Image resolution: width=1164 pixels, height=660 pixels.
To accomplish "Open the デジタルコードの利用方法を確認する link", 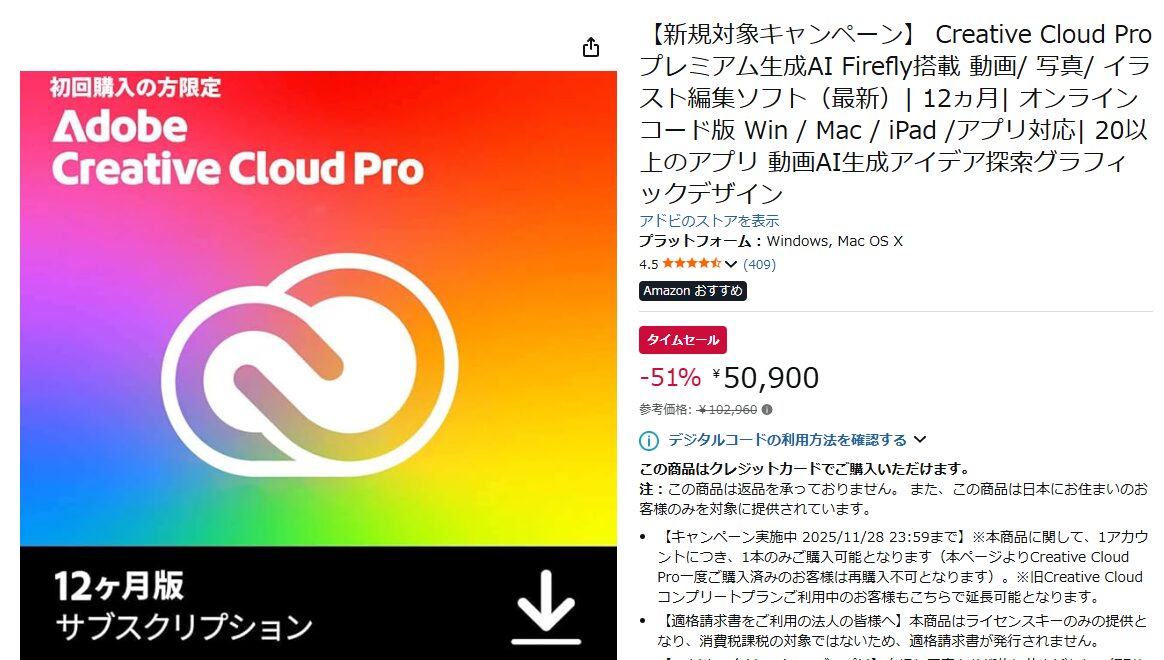I will point(787,440).
